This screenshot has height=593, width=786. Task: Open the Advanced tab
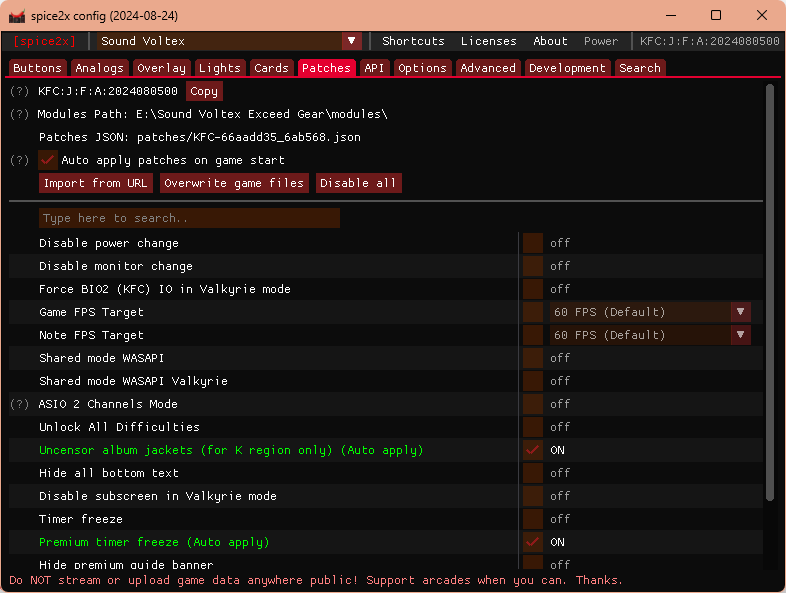pos(488,68)
